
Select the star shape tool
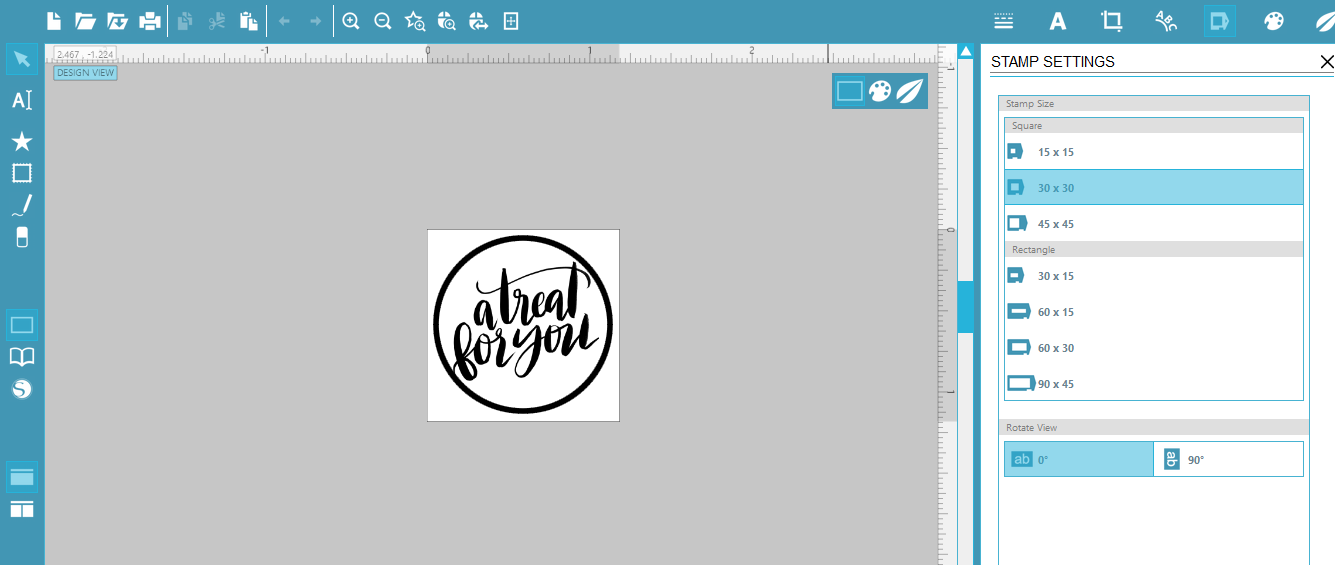point(22,141)
